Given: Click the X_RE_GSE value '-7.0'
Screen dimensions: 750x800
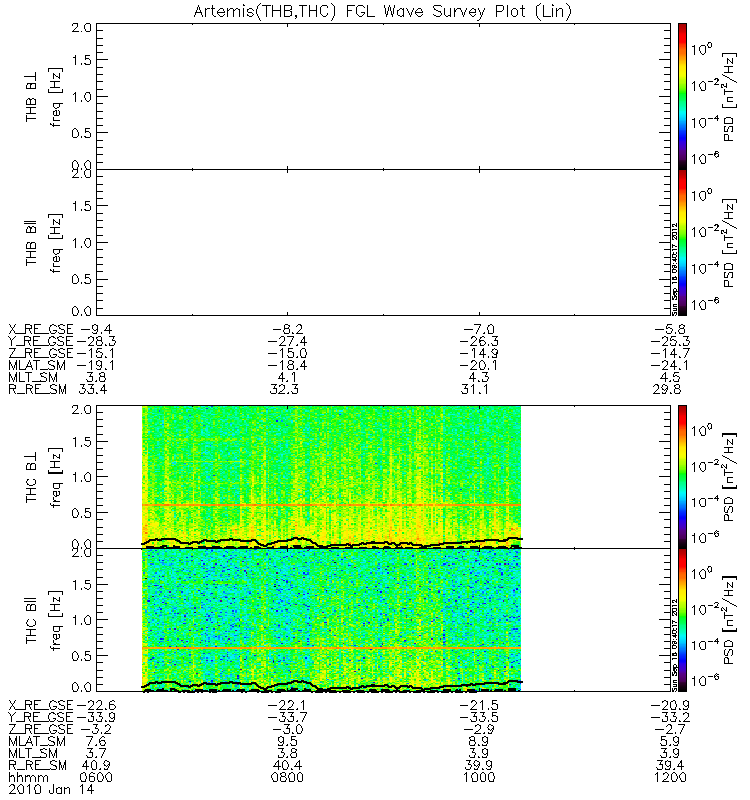Looking at the screenshot, I should click(479, 330).
